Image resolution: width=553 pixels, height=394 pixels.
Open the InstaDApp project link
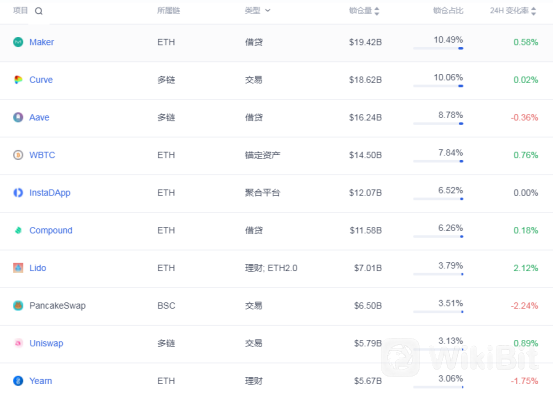(50, 193)
